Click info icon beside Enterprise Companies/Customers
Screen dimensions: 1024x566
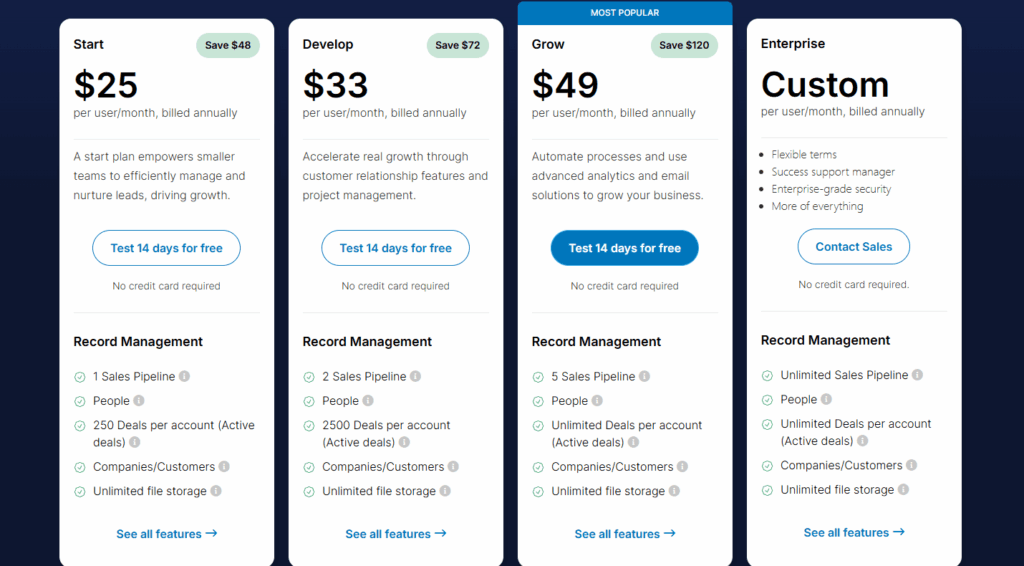911,465
